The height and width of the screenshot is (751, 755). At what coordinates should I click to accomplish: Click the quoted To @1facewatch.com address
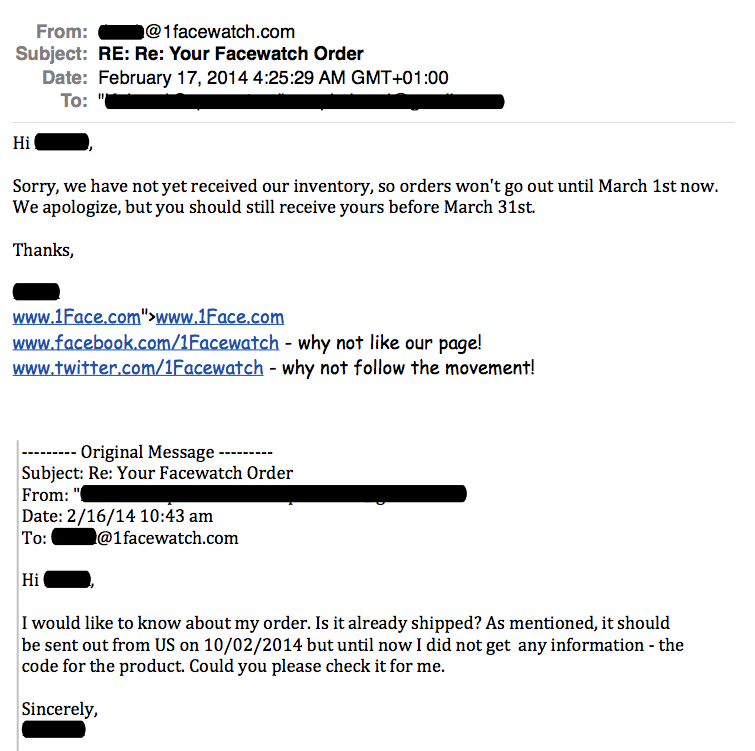click(x=145, y=538)
